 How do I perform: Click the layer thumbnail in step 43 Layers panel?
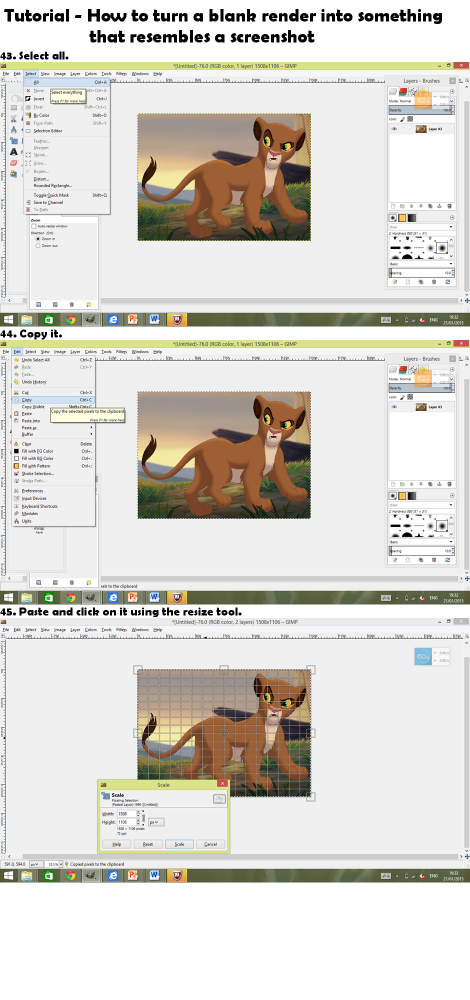pos(421,129)
